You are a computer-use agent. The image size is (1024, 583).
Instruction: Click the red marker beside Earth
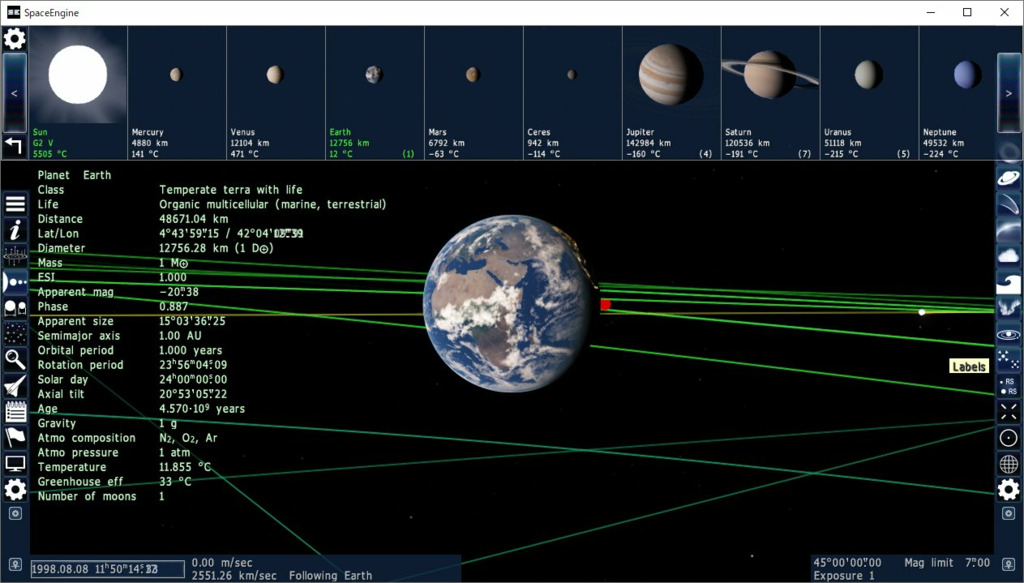[605, 304]
